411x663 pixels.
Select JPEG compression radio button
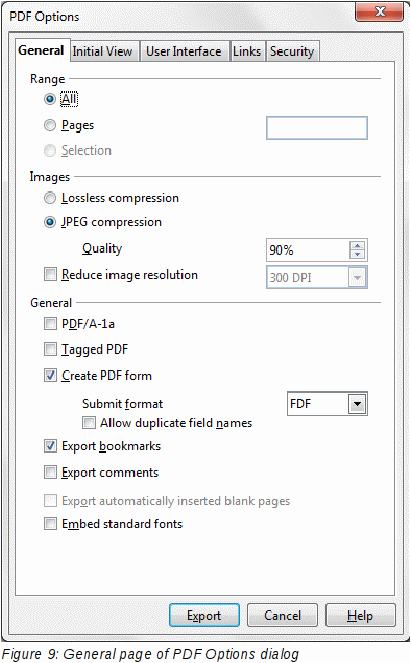pos(50,222)
